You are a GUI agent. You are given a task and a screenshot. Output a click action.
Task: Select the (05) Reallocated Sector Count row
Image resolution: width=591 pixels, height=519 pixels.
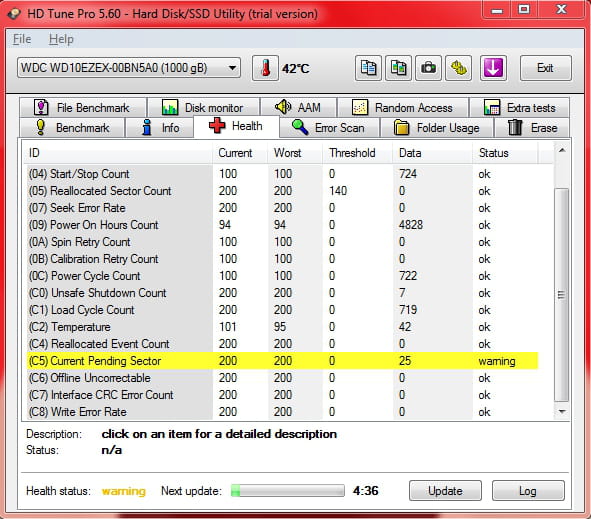click(x=281, y=191)
